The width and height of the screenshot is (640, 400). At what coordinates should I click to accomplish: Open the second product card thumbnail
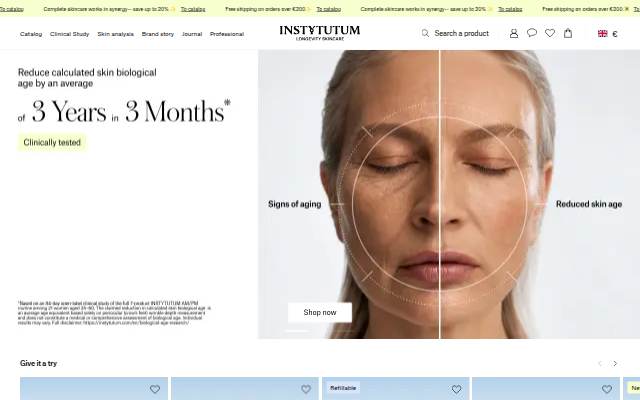pos(245,389)
